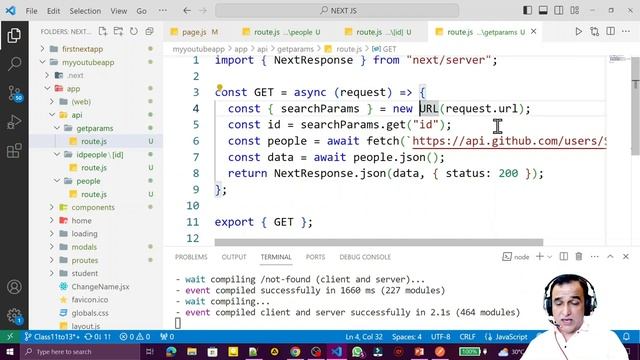Close the terminal panel
640x360 pixels.
626,256
